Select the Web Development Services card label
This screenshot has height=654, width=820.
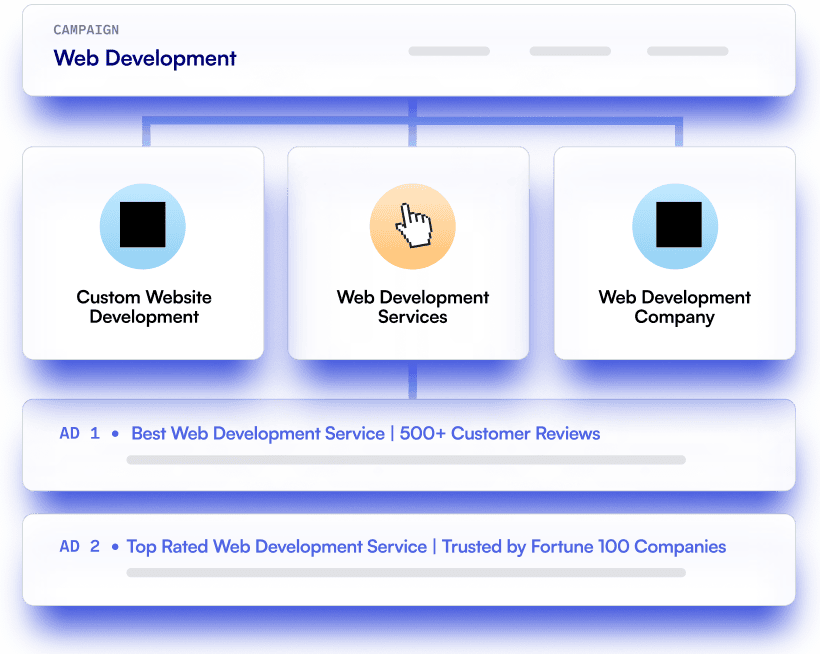[x=413, y=307]
